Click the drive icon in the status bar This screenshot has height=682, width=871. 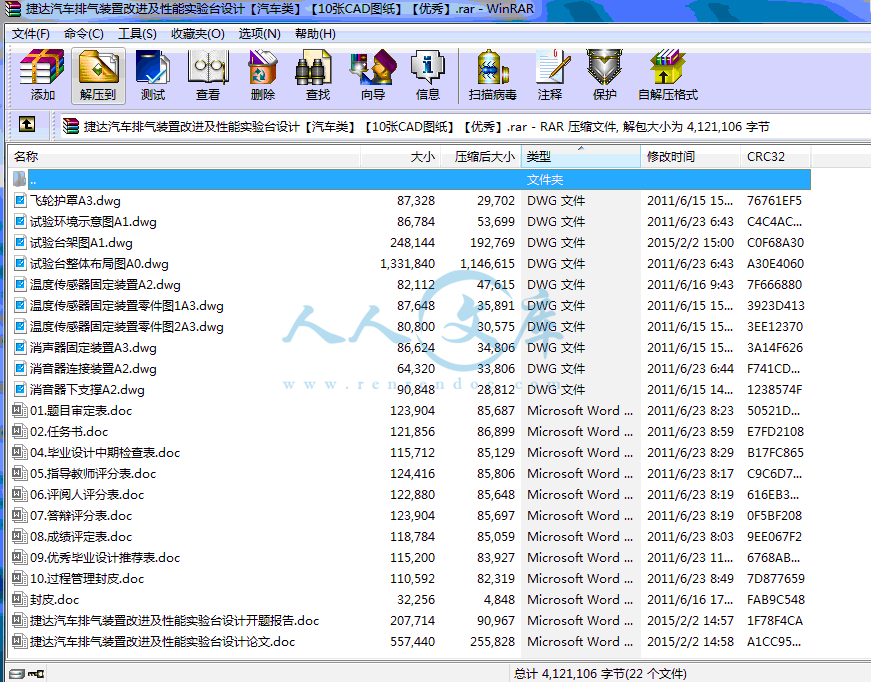click(17, 674)
